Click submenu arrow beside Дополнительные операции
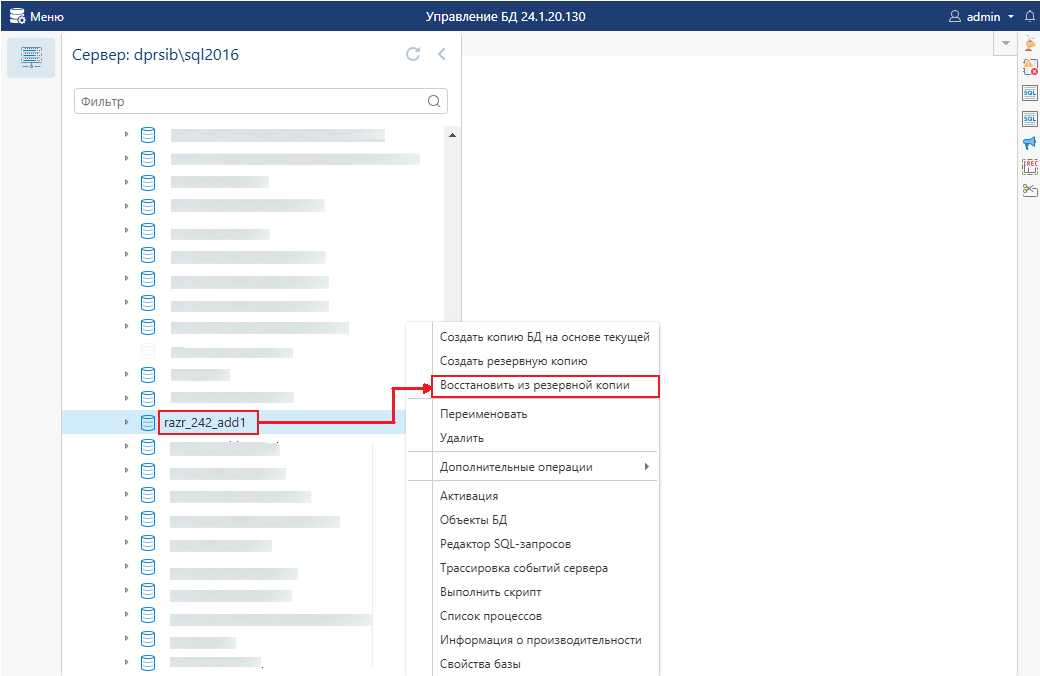This screenshot has height=676, width=1040. [x=647, y=467]
